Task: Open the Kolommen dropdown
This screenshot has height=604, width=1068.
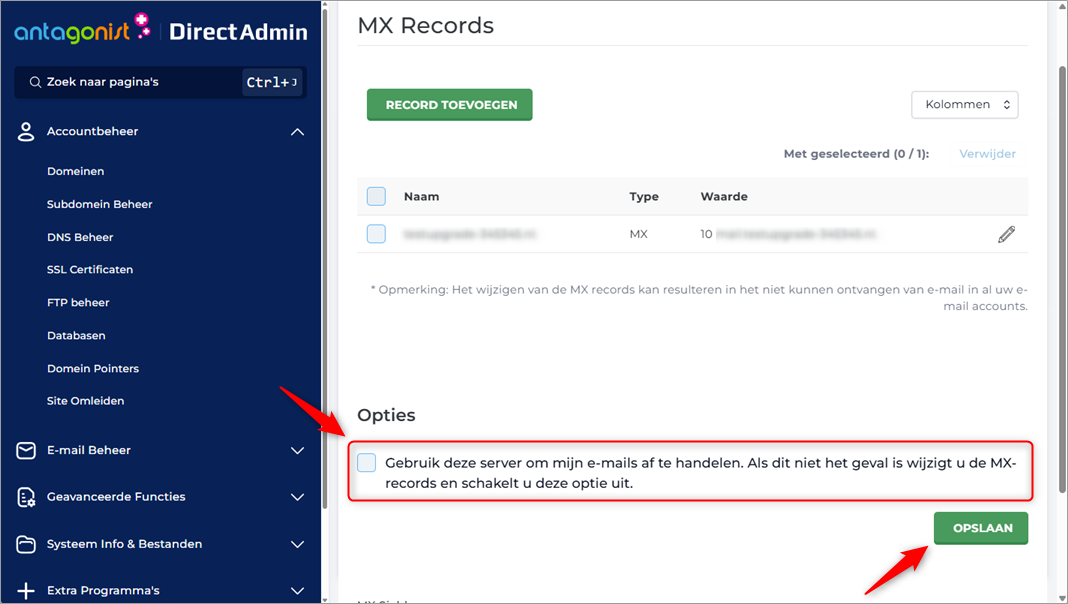Action: [x=964, y=105]
